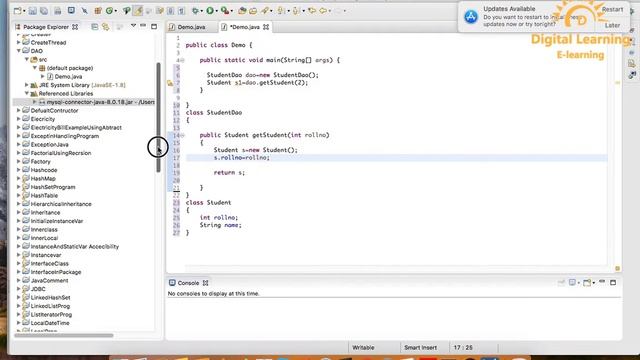640x360 pixels.
Task: Select the LinkedHashSet project
Action: (x=50, y=298)
